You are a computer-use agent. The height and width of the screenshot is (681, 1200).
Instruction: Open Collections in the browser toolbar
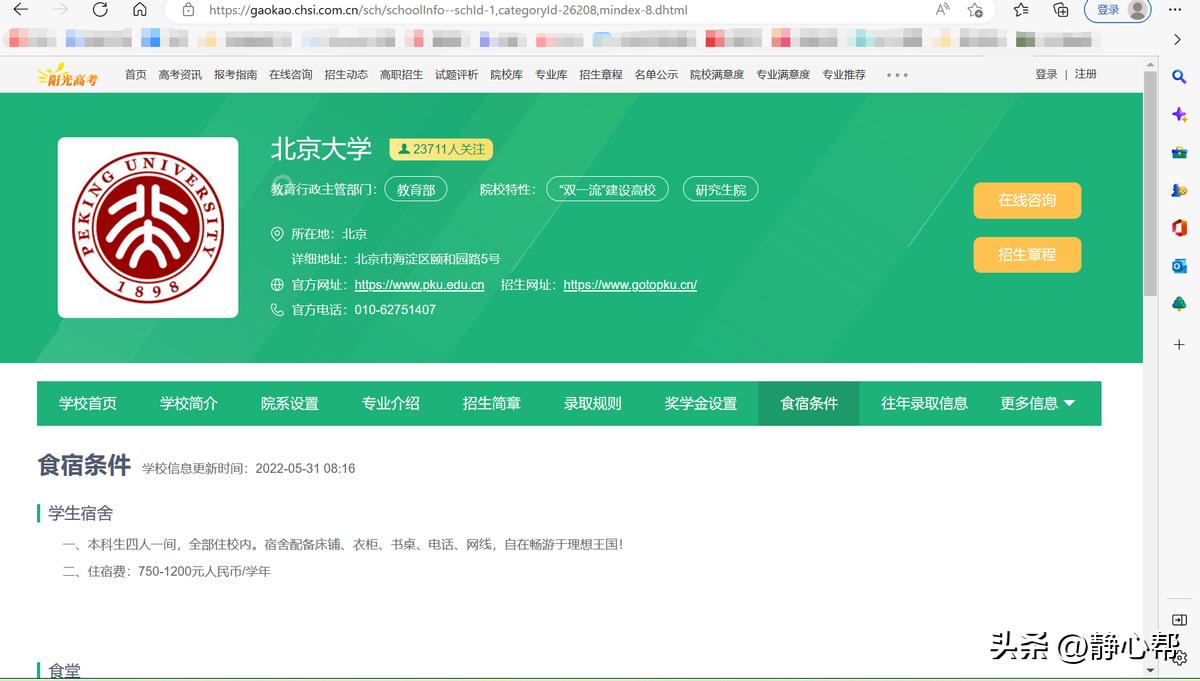tap(1061, 11)
